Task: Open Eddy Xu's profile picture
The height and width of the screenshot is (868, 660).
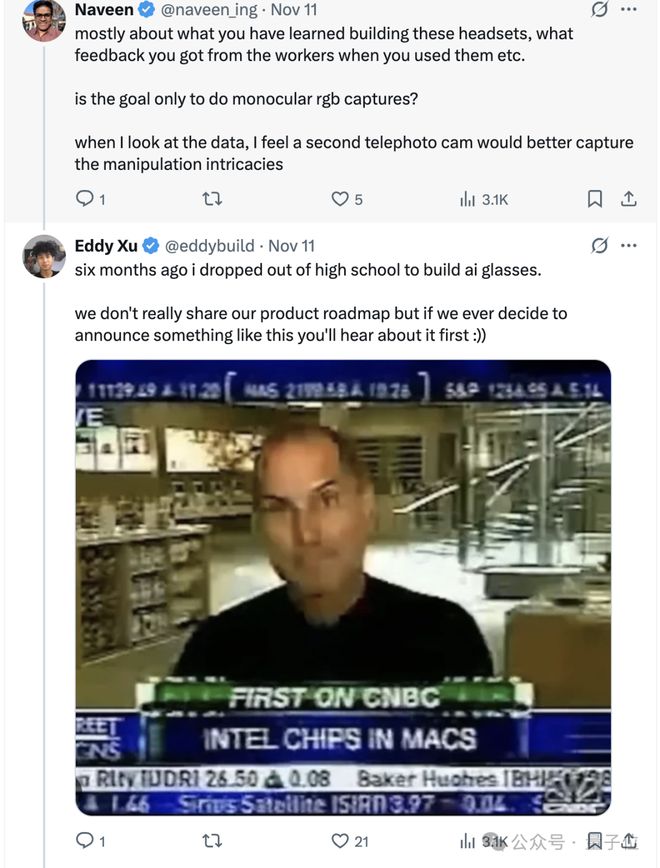Action: coord(44,256)
